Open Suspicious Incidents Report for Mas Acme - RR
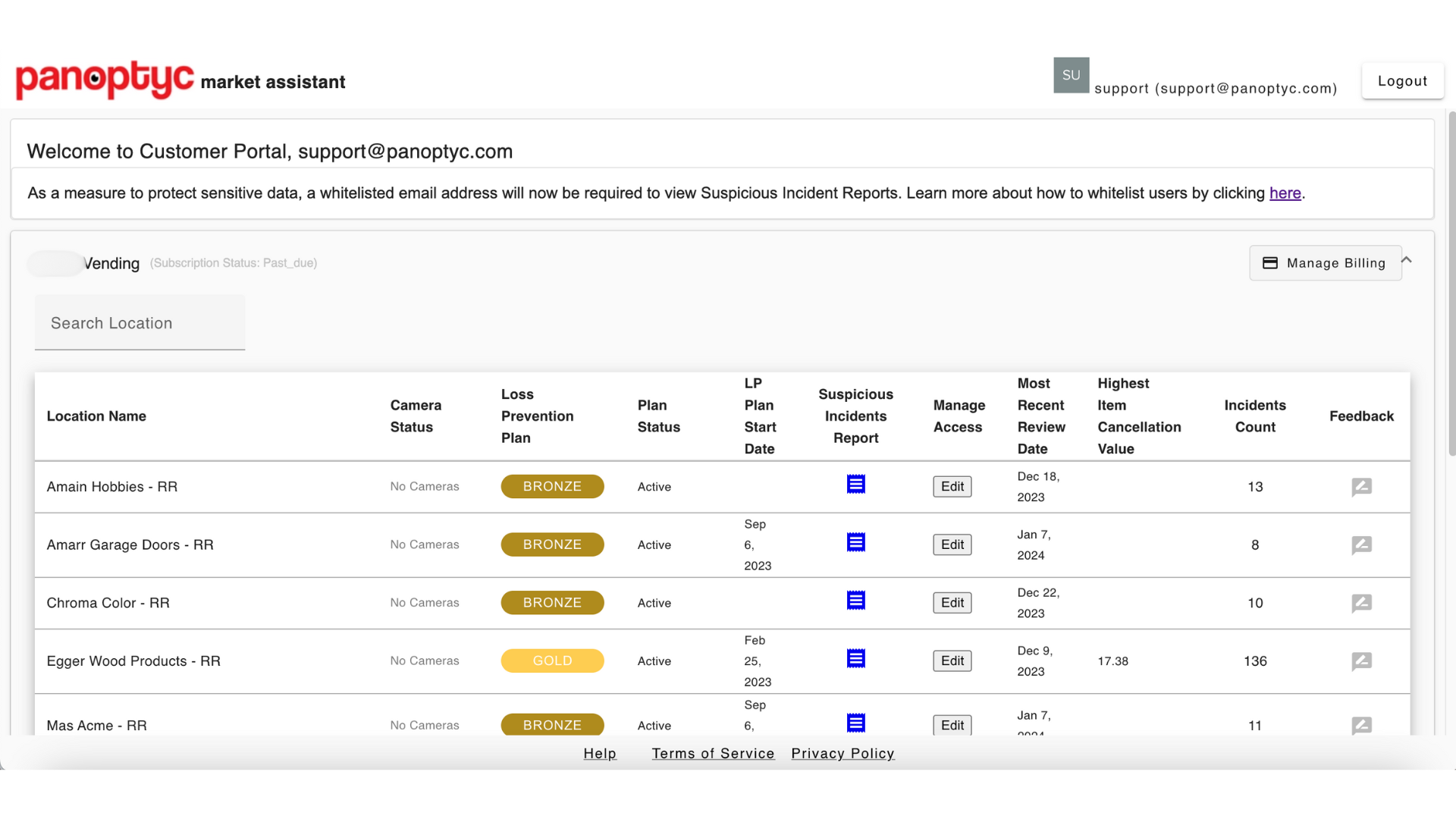Image resolution: width=1456 pixels, height=819 pixels. 855,723
